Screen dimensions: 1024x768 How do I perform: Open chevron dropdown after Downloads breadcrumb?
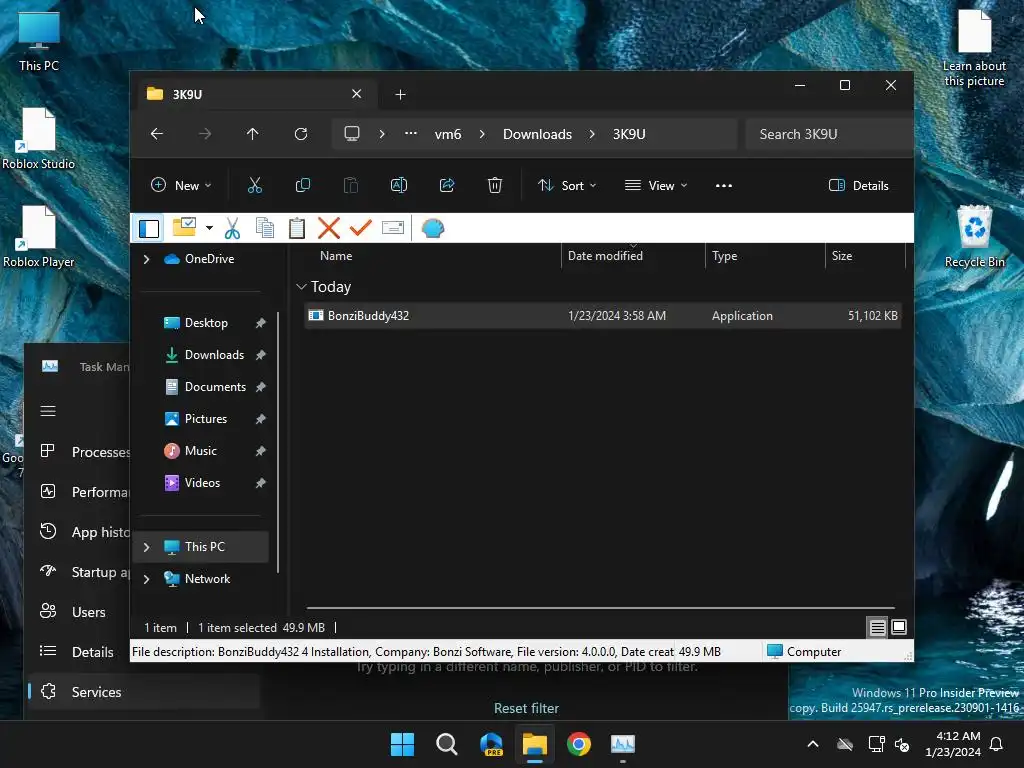592,134
